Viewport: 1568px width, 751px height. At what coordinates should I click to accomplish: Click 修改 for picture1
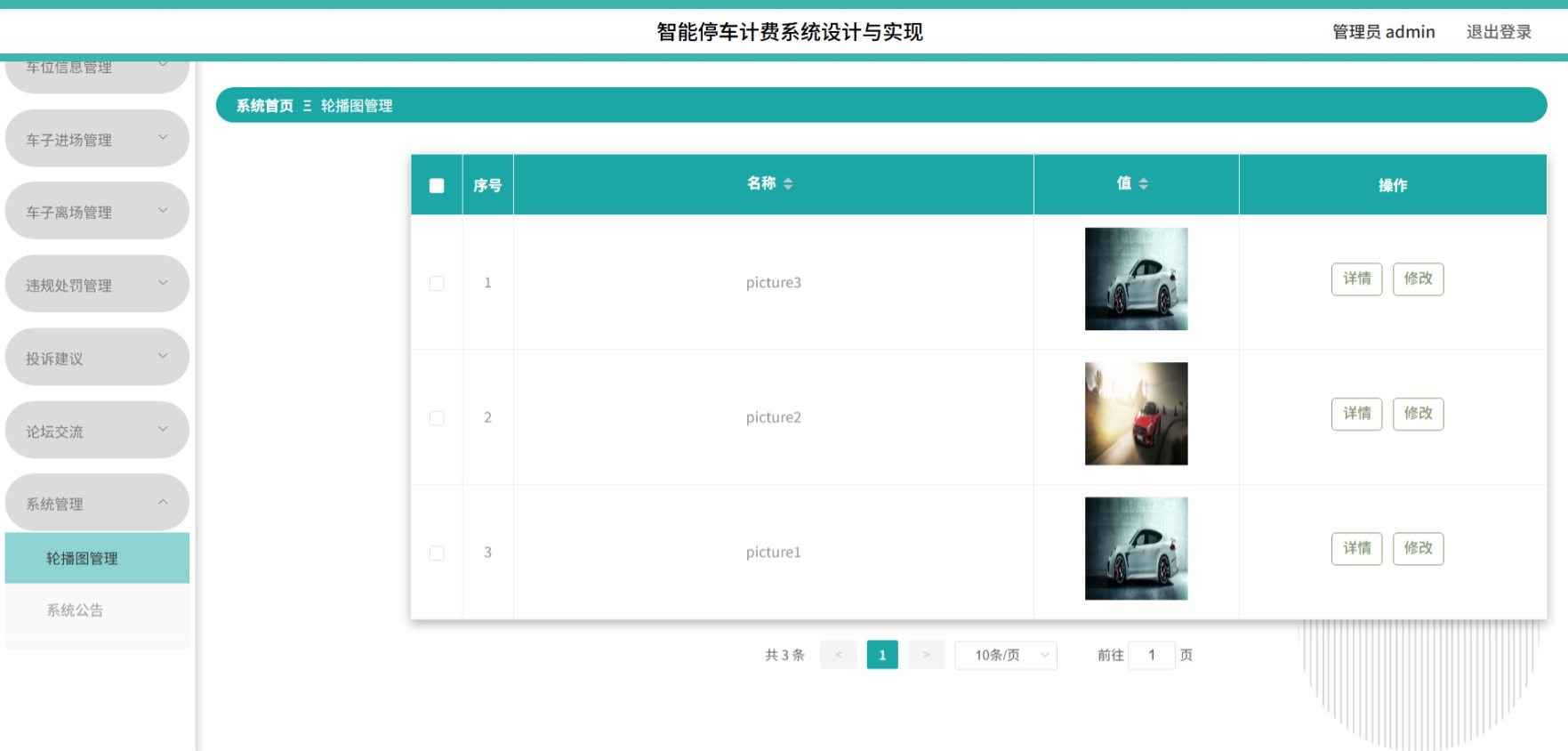coord(1418,548)
